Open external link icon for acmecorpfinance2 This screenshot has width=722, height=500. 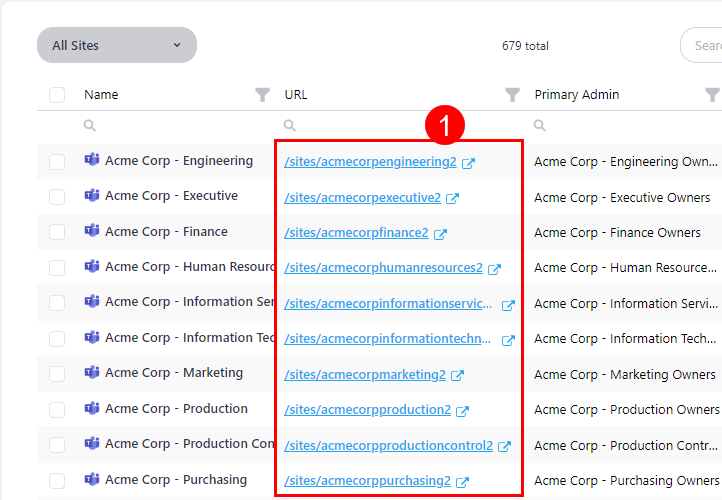(440, 234)
